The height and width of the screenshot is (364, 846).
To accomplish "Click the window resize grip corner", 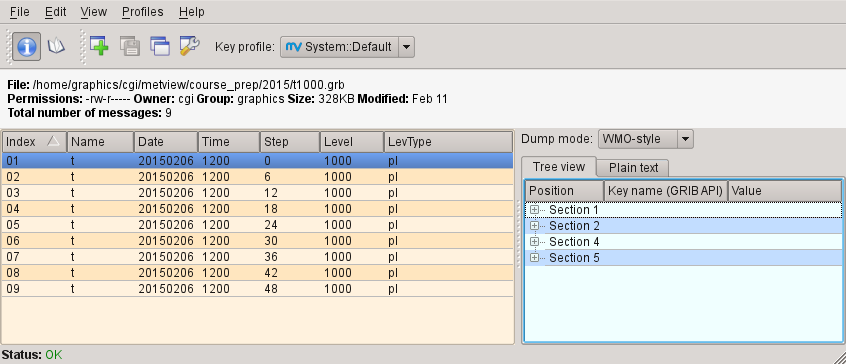I will (840, 358).
